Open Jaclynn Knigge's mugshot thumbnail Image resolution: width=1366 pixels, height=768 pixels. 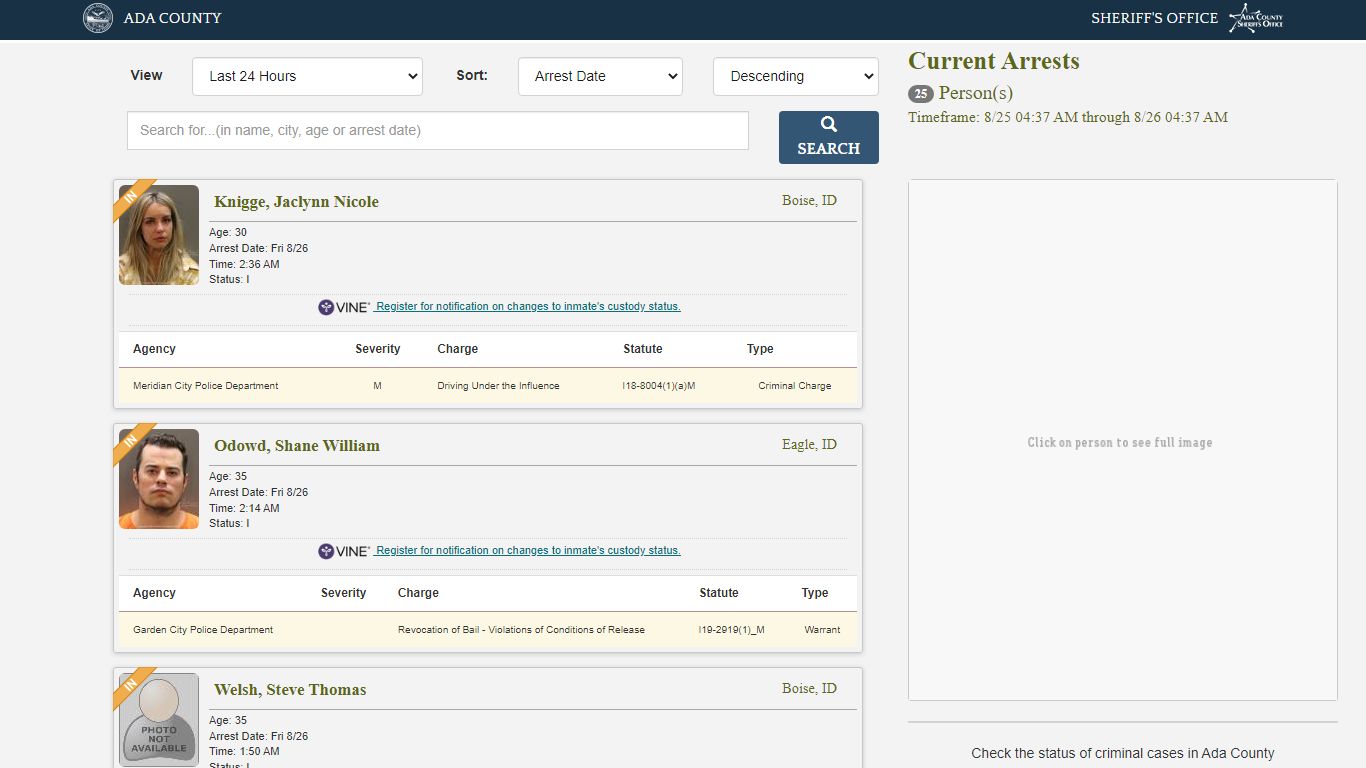159,235
